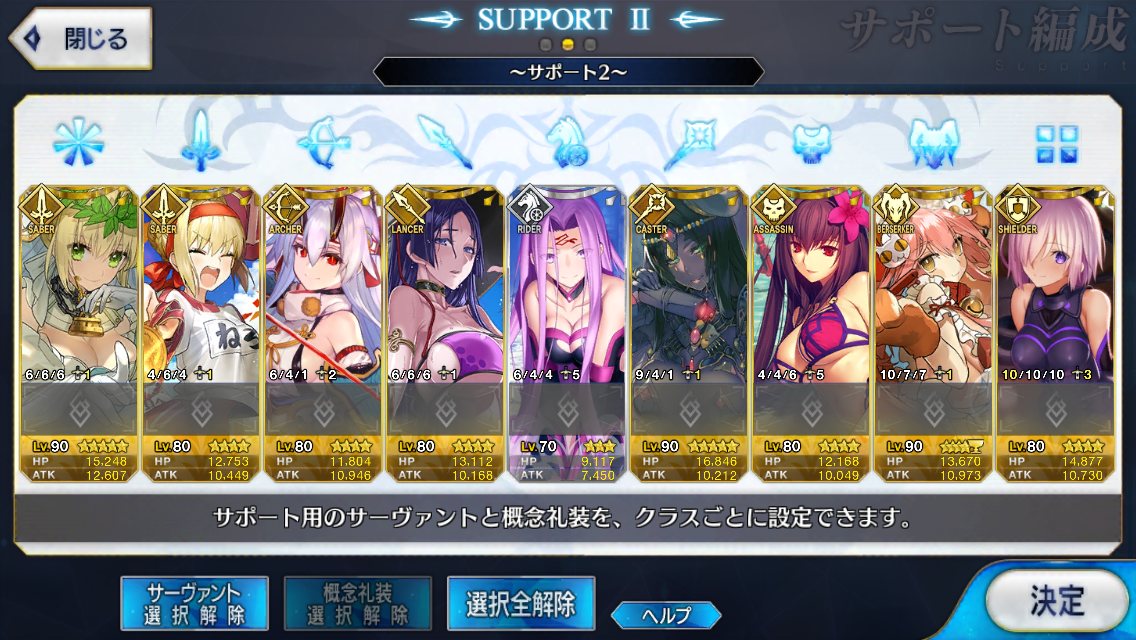Click サーヴァント選択解除 button
Viewport: 1136px width, 640px height.
[x=194, y=604]
